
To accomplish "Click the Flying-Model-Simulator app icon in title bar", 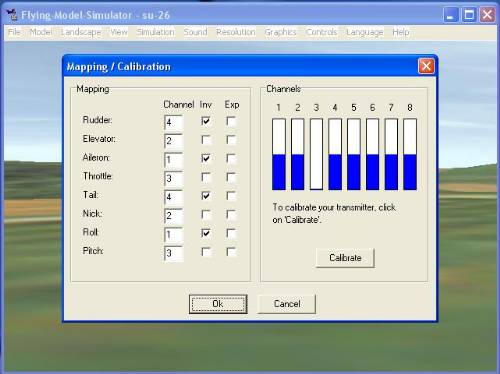I will click(x=12, y=15).
